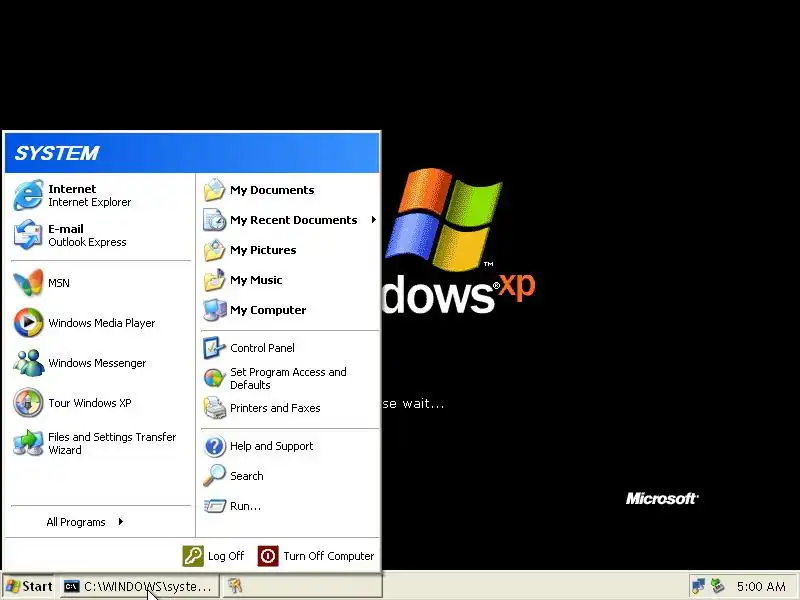
Task: Click the Help and Support question mark icon
Action: [214, 446]
